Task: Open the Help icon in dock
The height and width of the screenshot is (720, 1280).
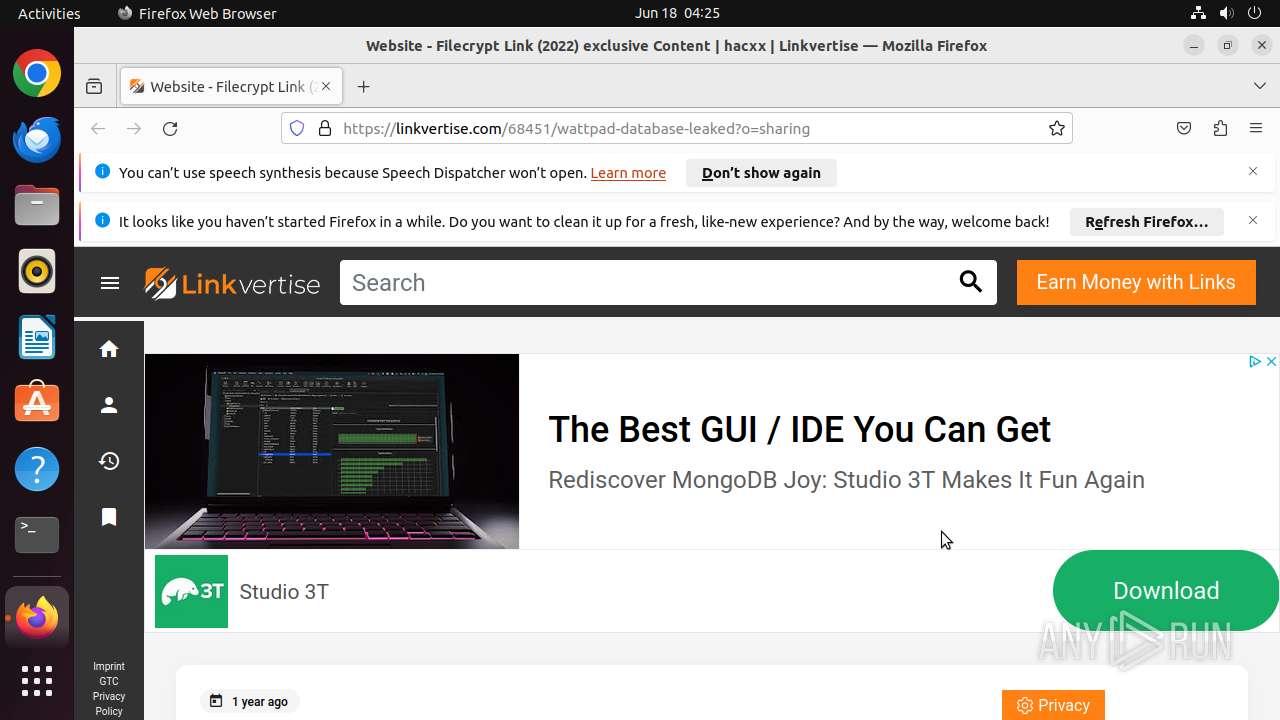Action: [x=37, y=469]
